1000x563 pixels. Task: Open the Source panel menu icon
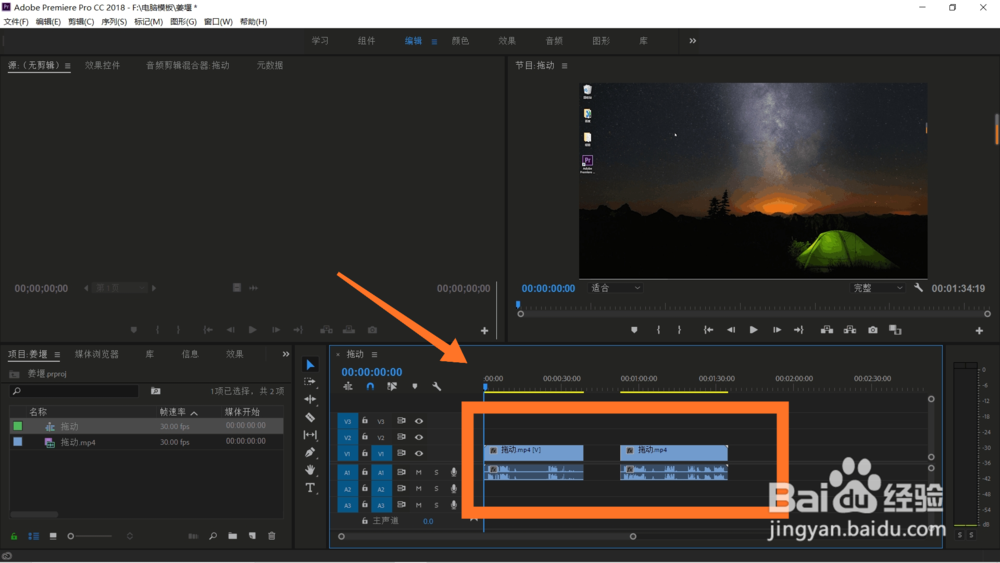coord(68,66)
